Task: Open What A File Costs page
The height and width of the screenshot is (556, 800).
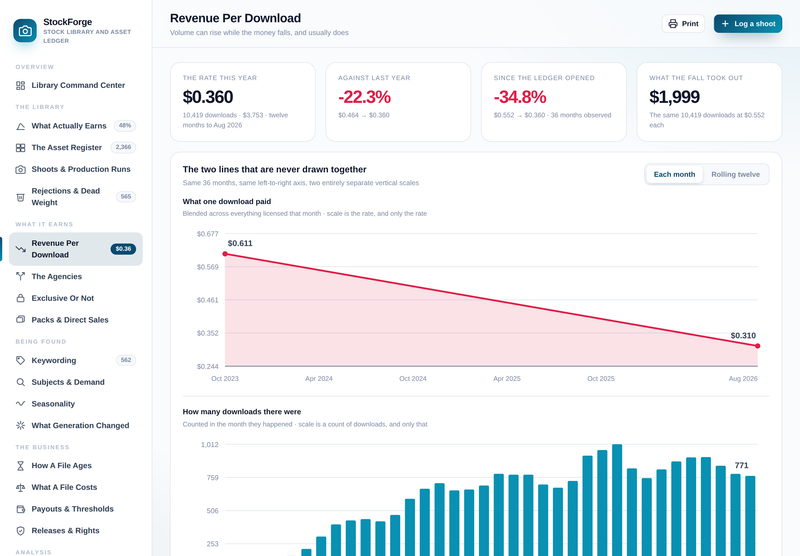Action: pos(76,488)
